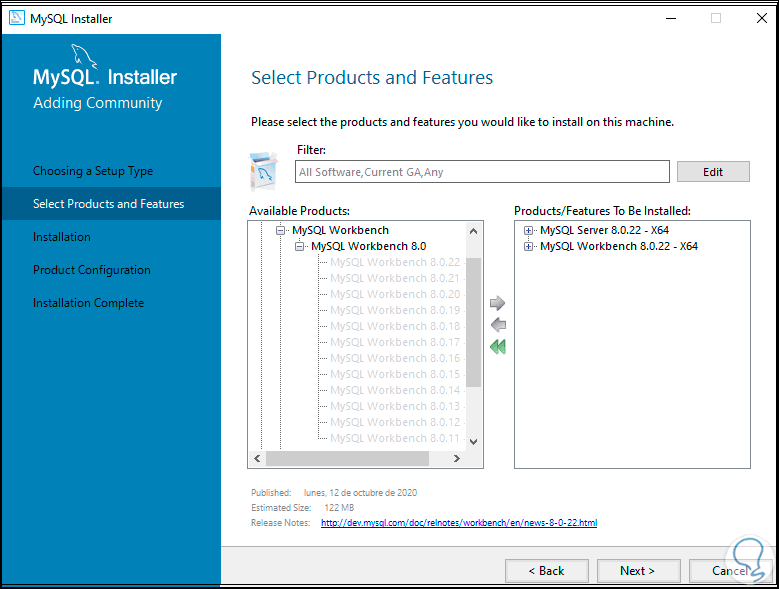Collapse the MySQL Workbench tree node
779x589 pixels.
coord(281,230)
